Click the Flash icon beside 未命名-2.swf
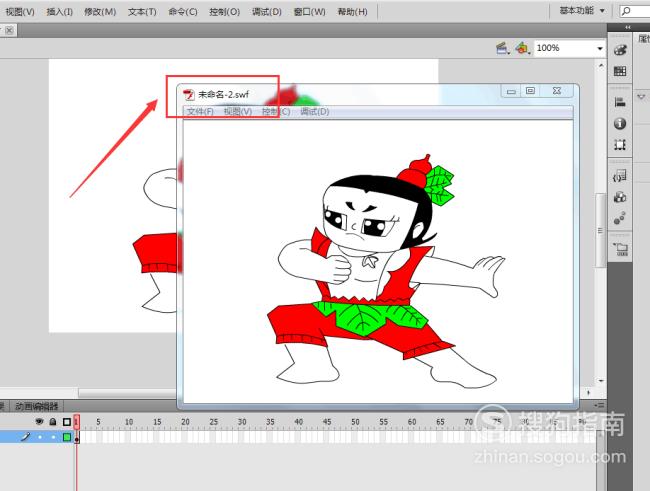650x491 pixels. click(189, 95)
